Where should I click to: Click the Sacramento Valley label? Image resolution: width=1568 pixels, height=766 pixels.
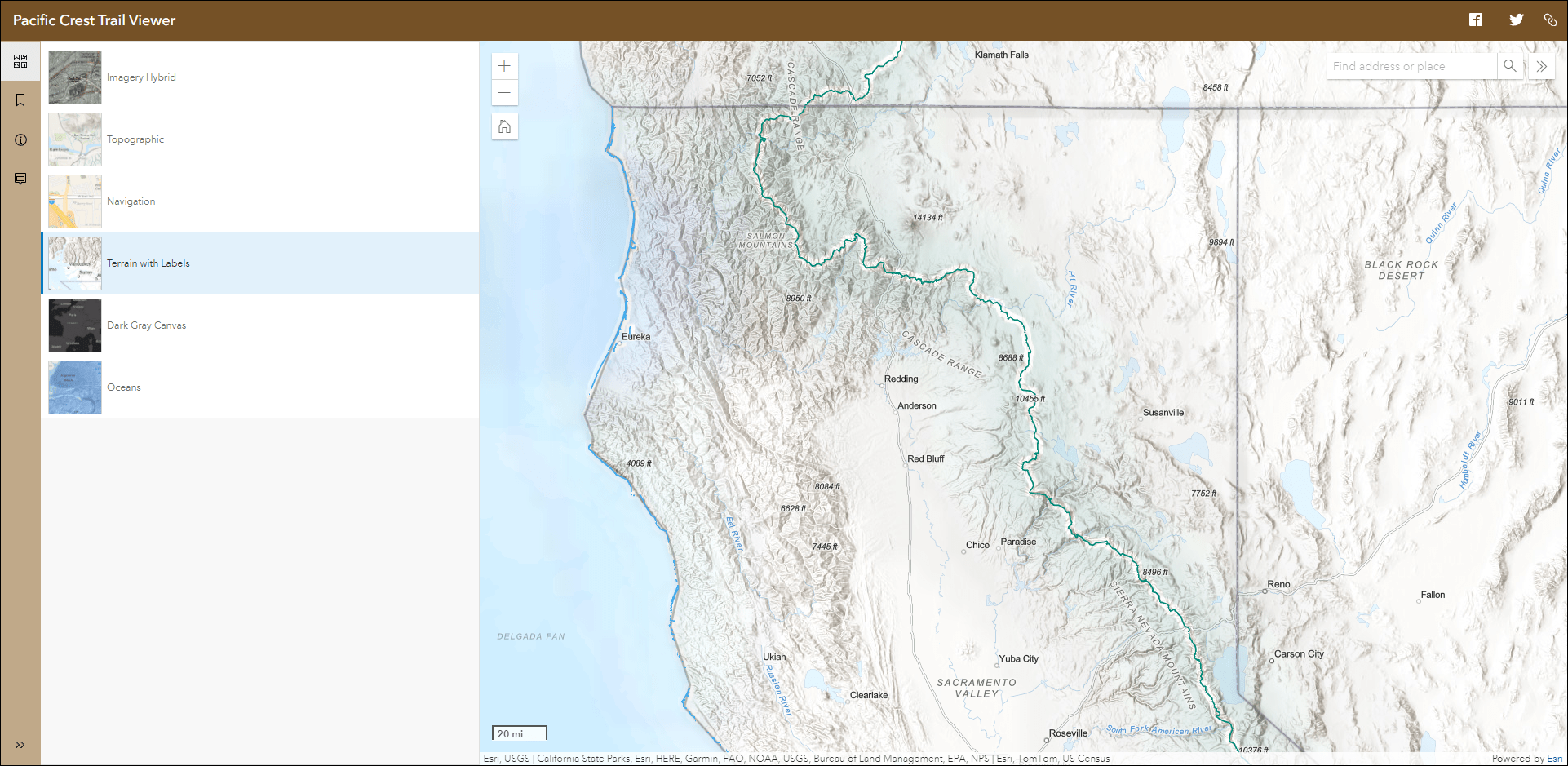(977, 689)
